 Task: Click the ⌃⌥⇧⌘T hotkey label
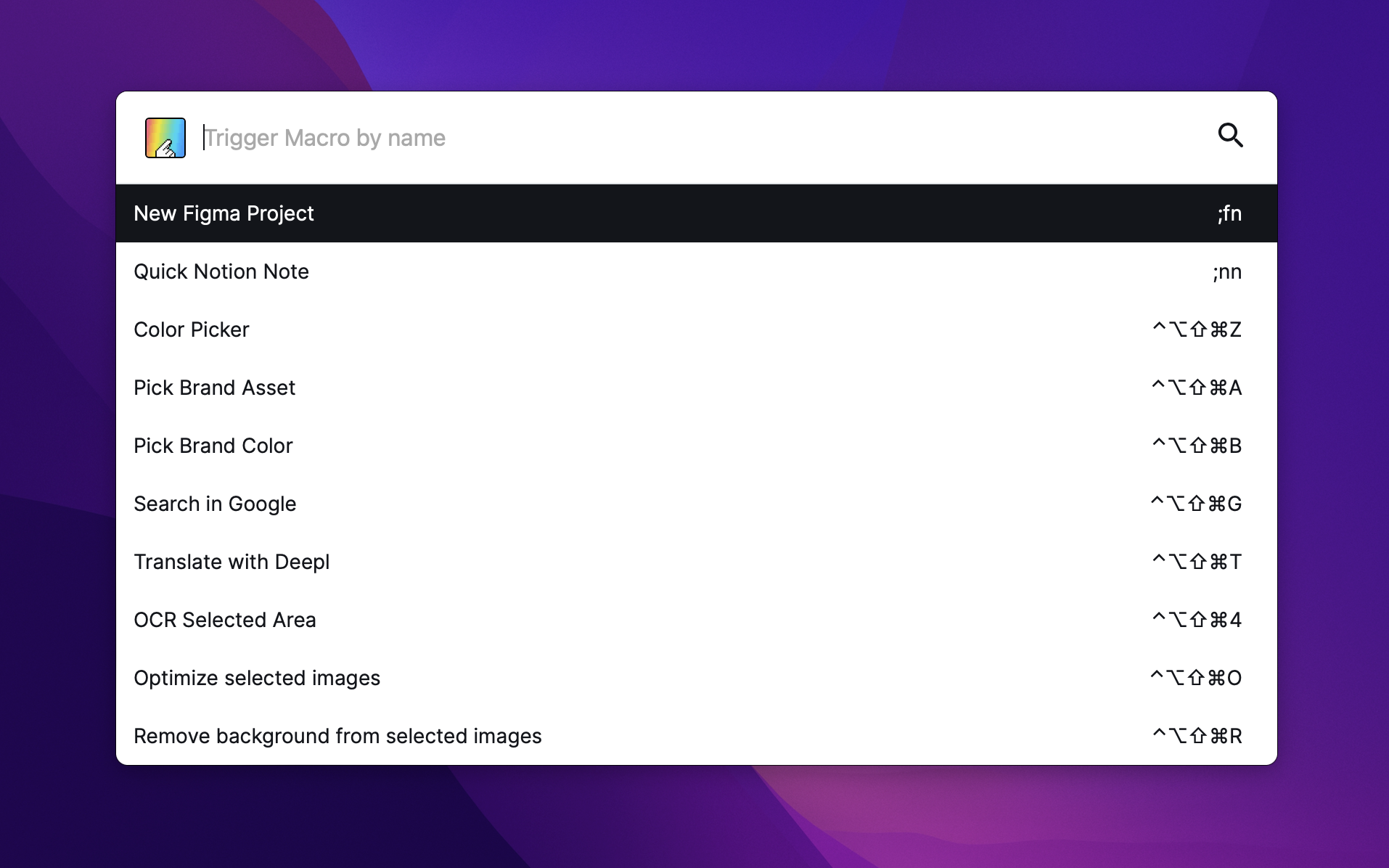1197,562
